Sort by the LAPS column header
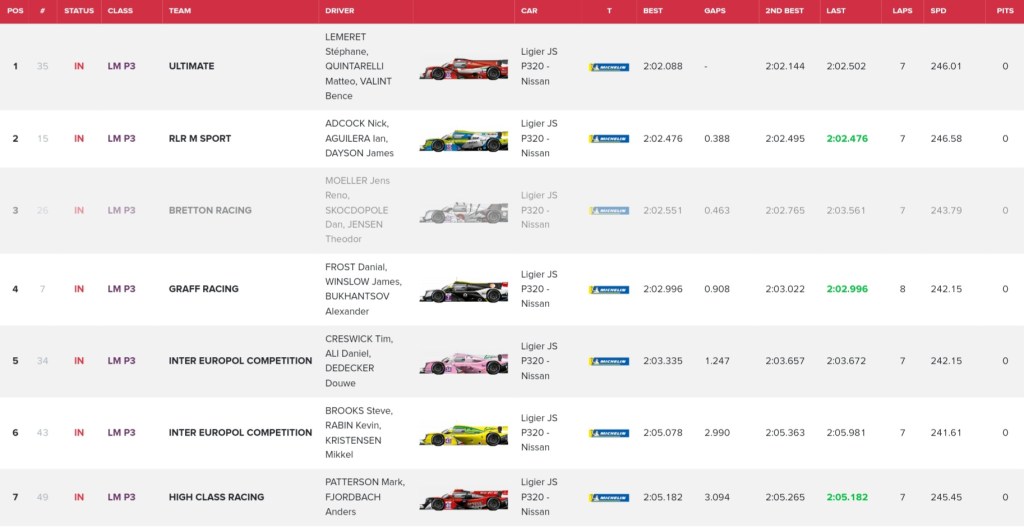This screenshot has height=531, width=1024. tap(902, 11)
